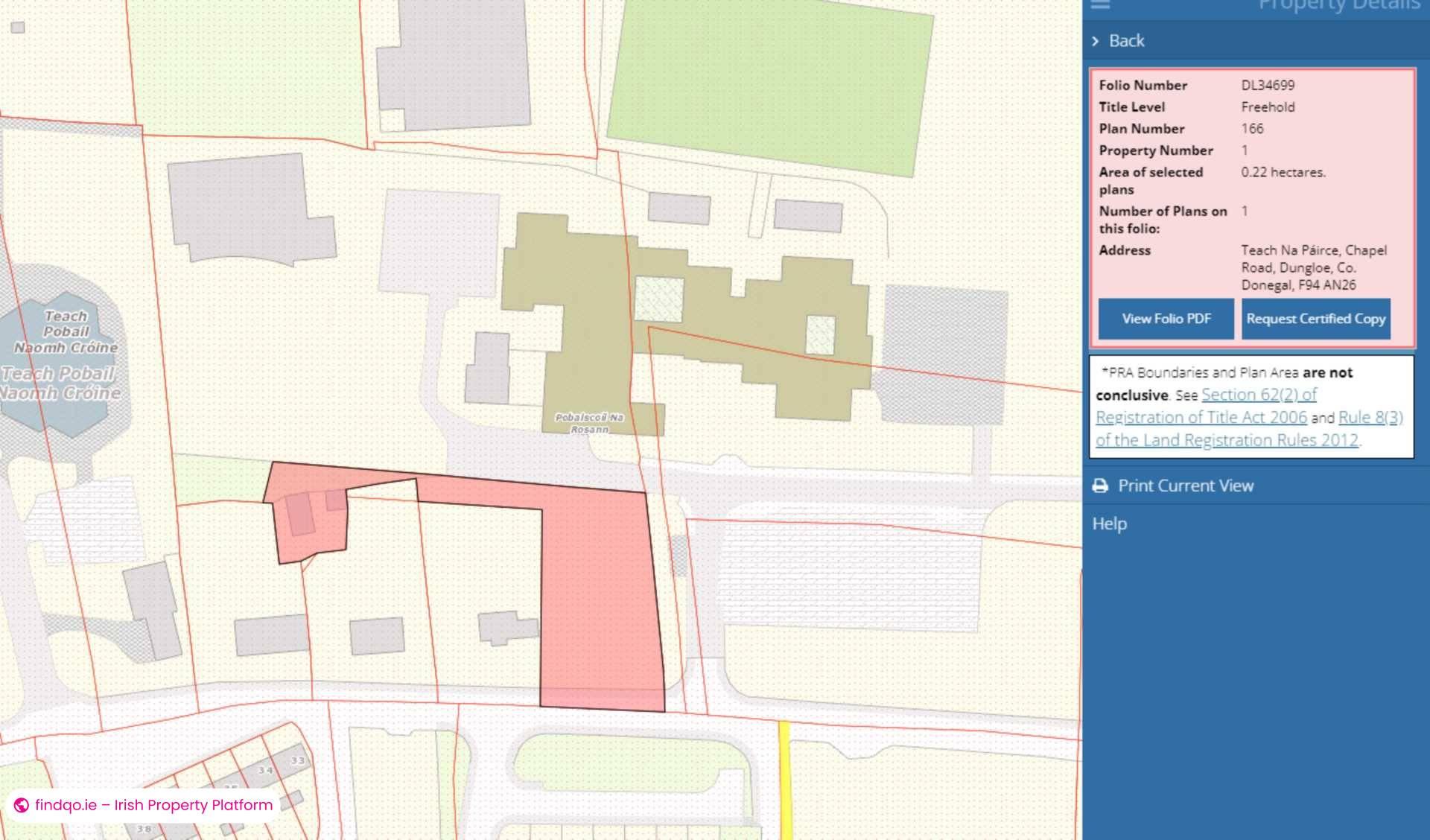Click the hatched courtyard in the school building

tap(658, 299)
